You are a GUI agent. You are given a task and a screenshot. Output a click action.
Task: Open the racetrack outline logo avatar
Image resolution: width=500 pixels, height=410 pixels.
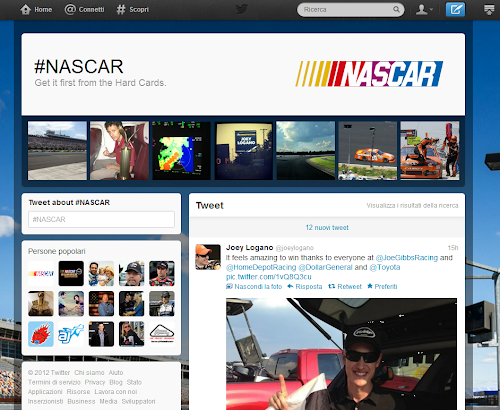[162, 334]
